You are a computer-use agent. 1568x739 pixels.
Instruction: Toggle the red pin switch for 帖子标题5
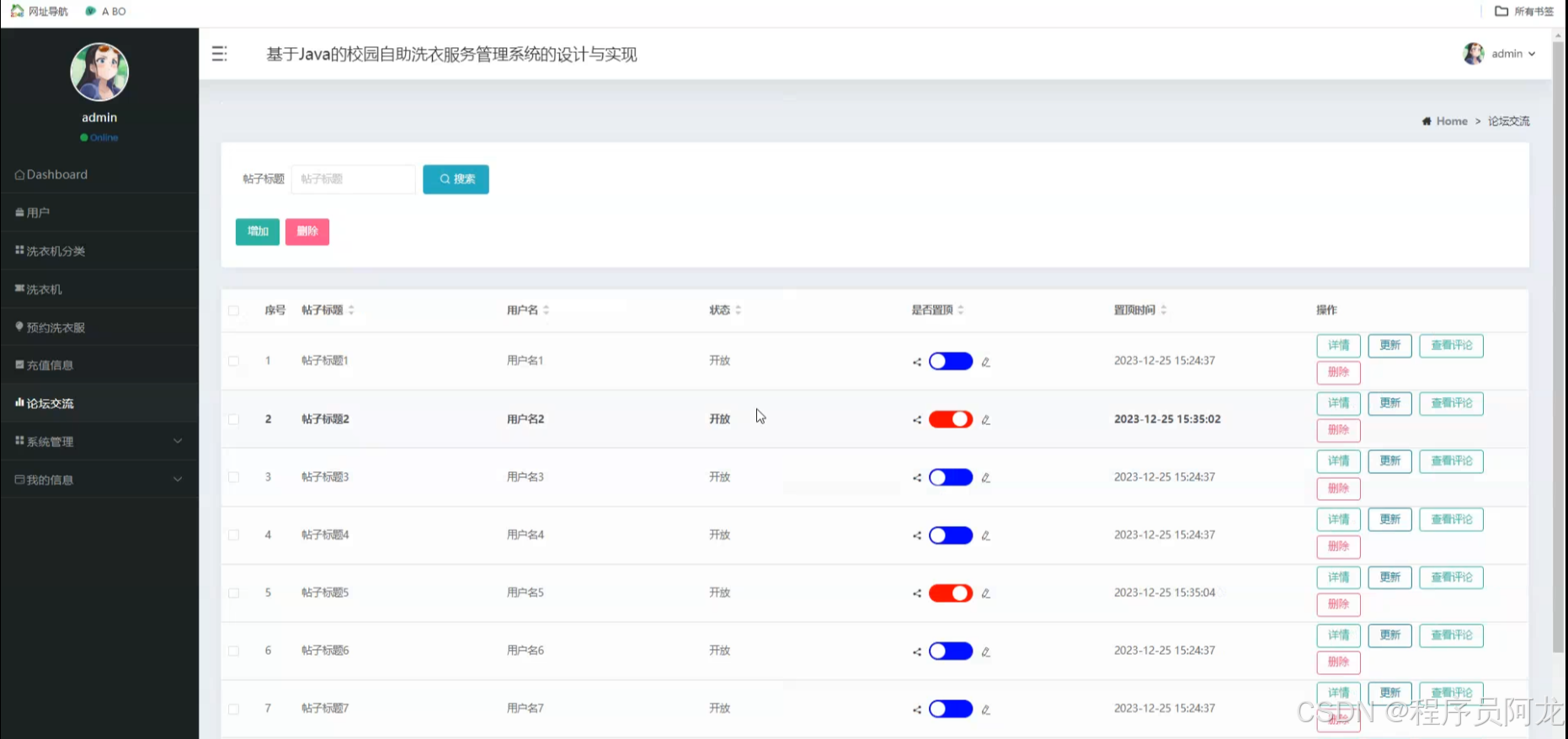click(x=951, y=593)
